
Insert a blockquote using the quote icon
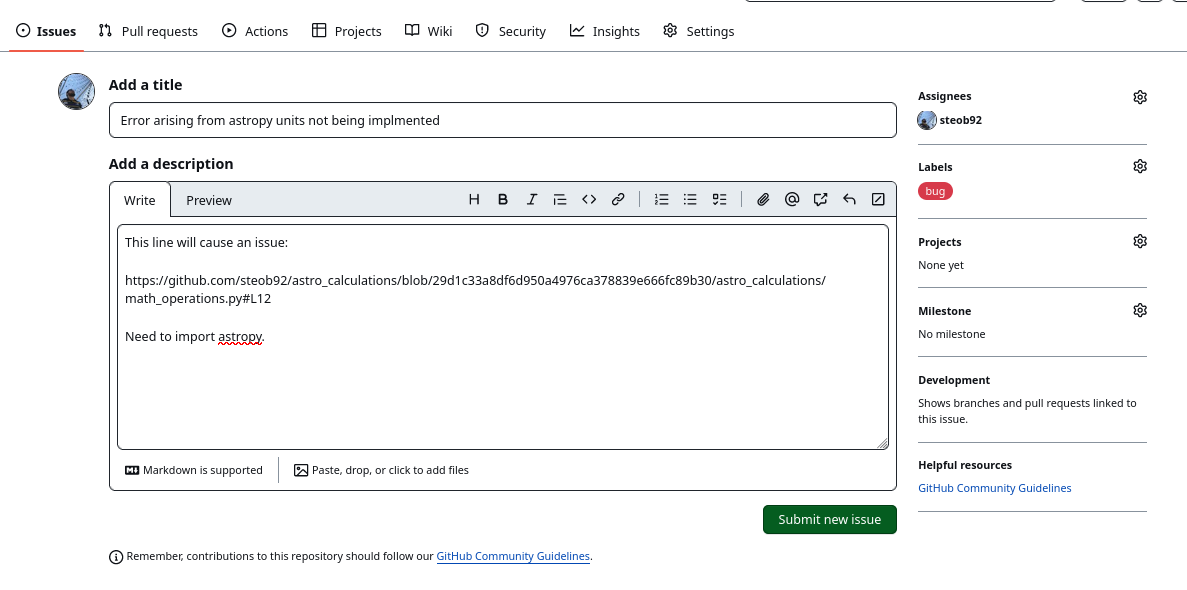tap(560, 199)
